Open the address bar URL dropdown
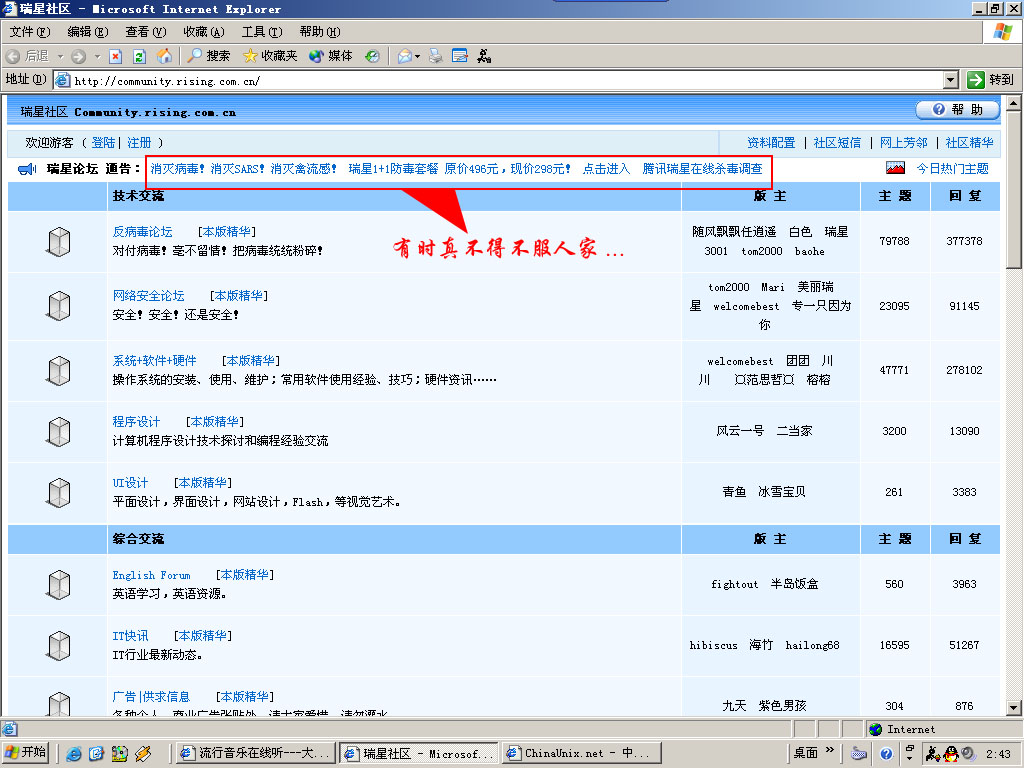This screenshot has width=1024, height=768. 951,80
